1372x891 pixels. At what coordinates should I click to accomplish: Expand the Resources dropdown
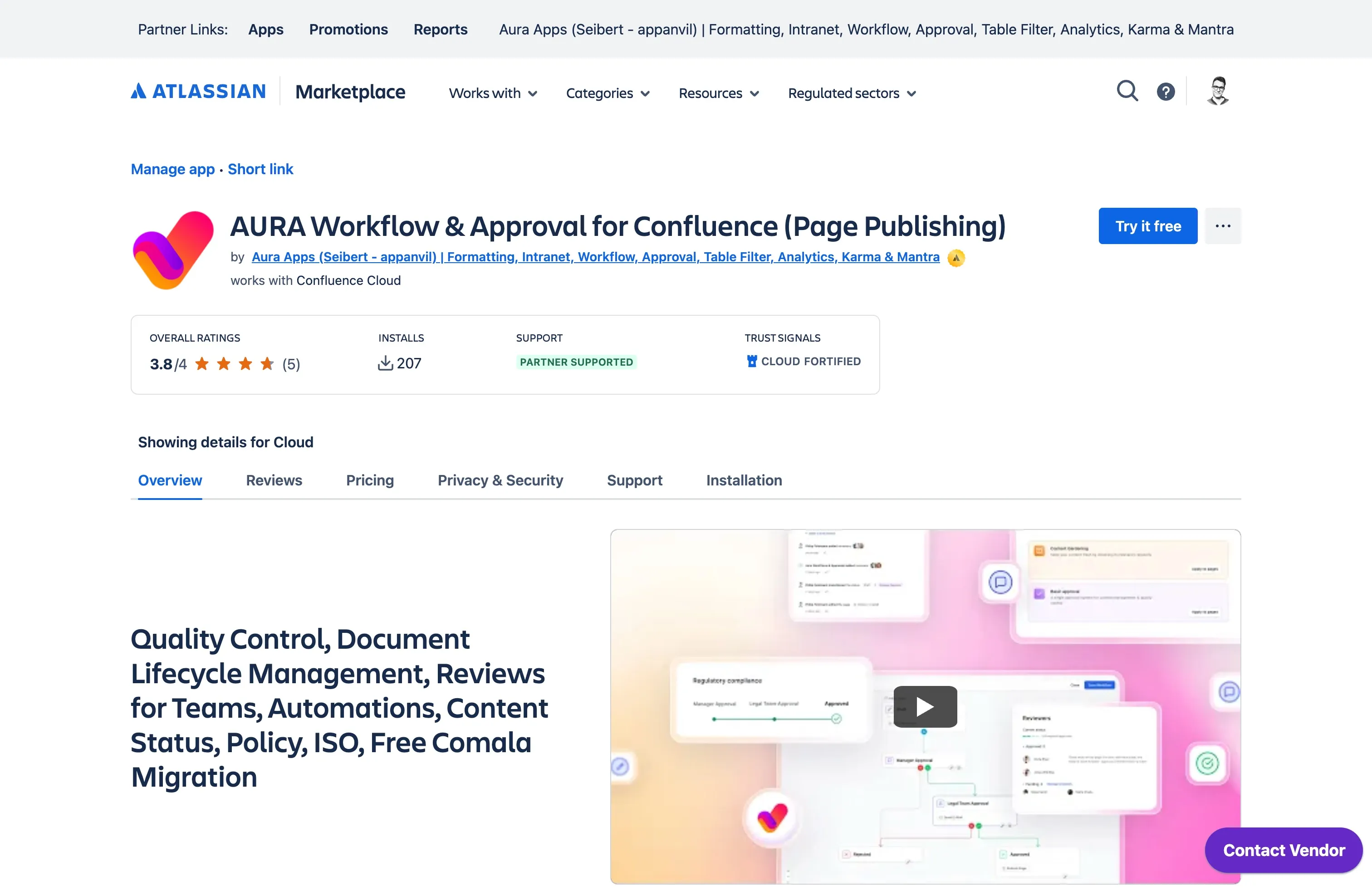tap(719, 93)
